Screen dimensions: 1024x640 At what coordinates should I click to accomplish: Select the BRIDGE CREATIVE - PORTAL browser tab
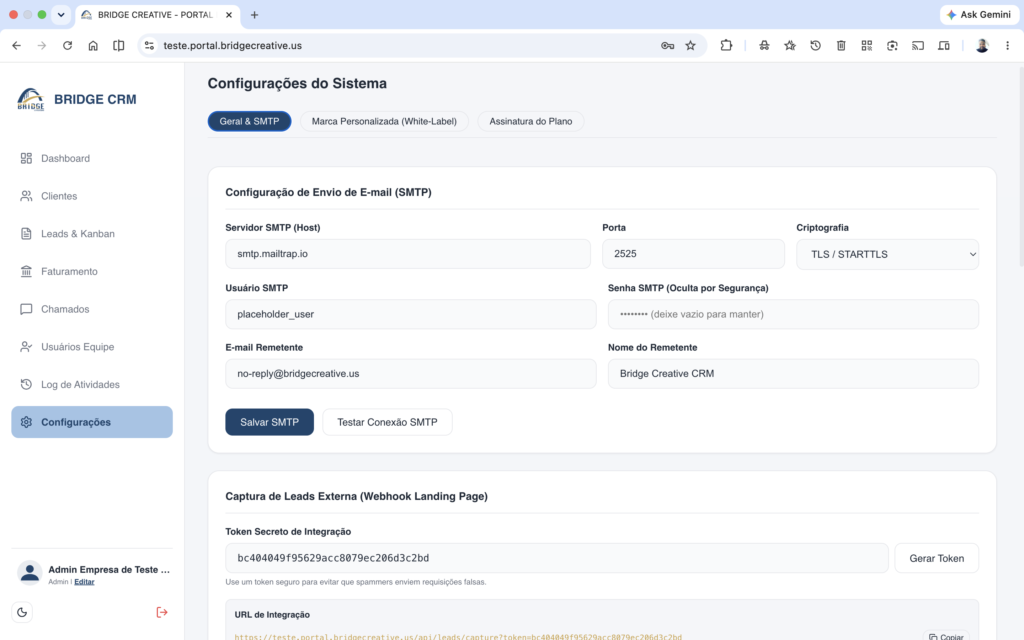pos(156,14)
